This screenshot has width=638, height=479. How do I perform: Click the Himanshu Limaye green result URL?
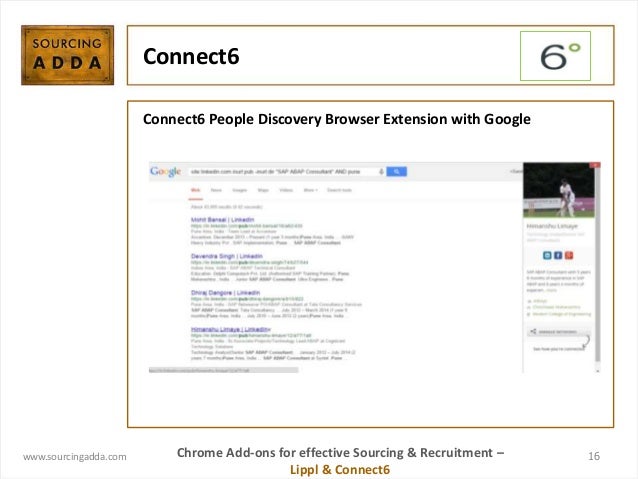tap(251, 335)
